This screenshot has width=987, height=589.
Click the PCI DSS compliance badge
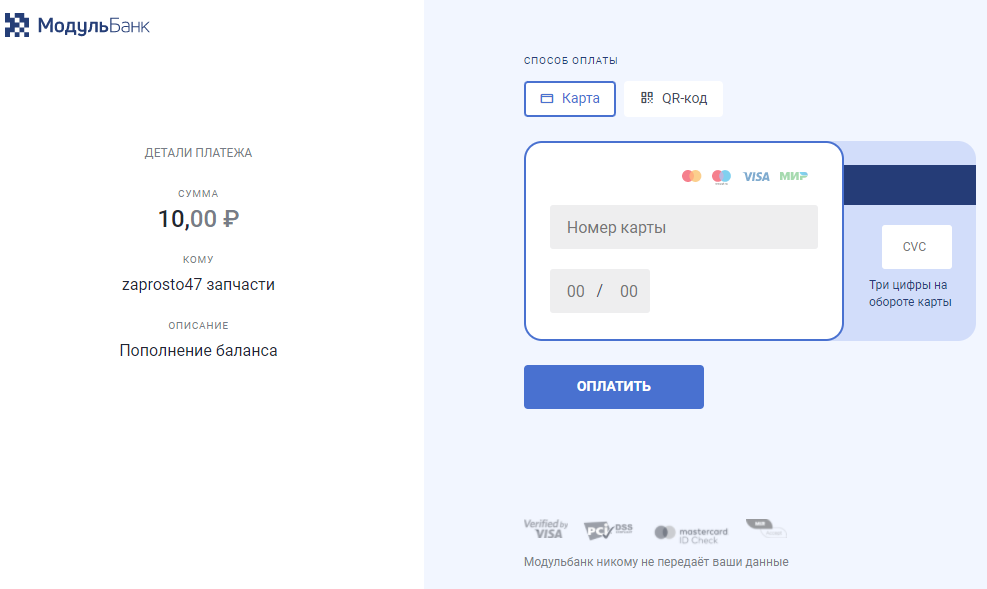pyautogui.click(x=608, y=530)
